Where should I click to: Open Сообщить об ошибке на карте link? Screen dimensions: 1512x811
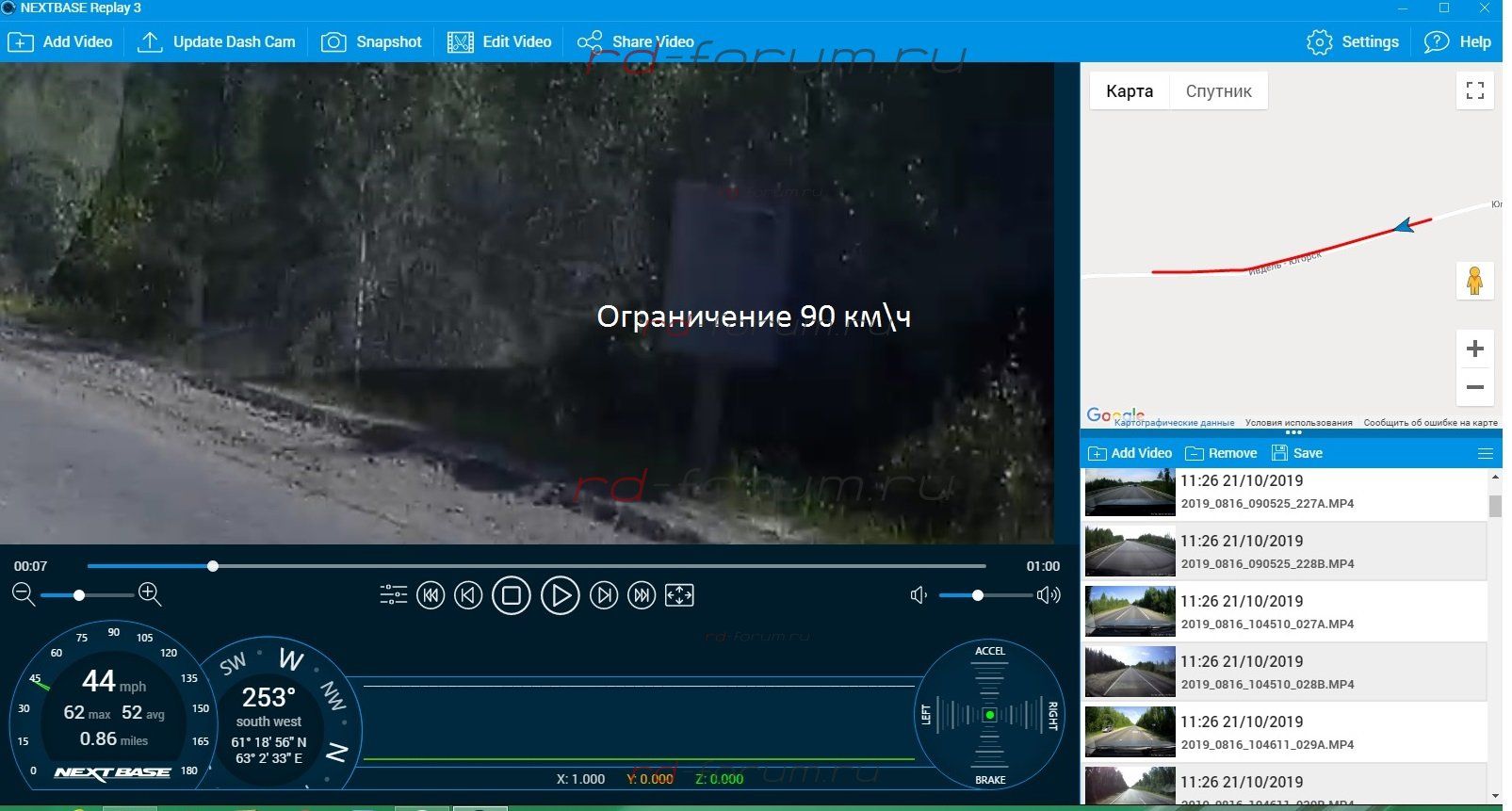coord(1430,423)
